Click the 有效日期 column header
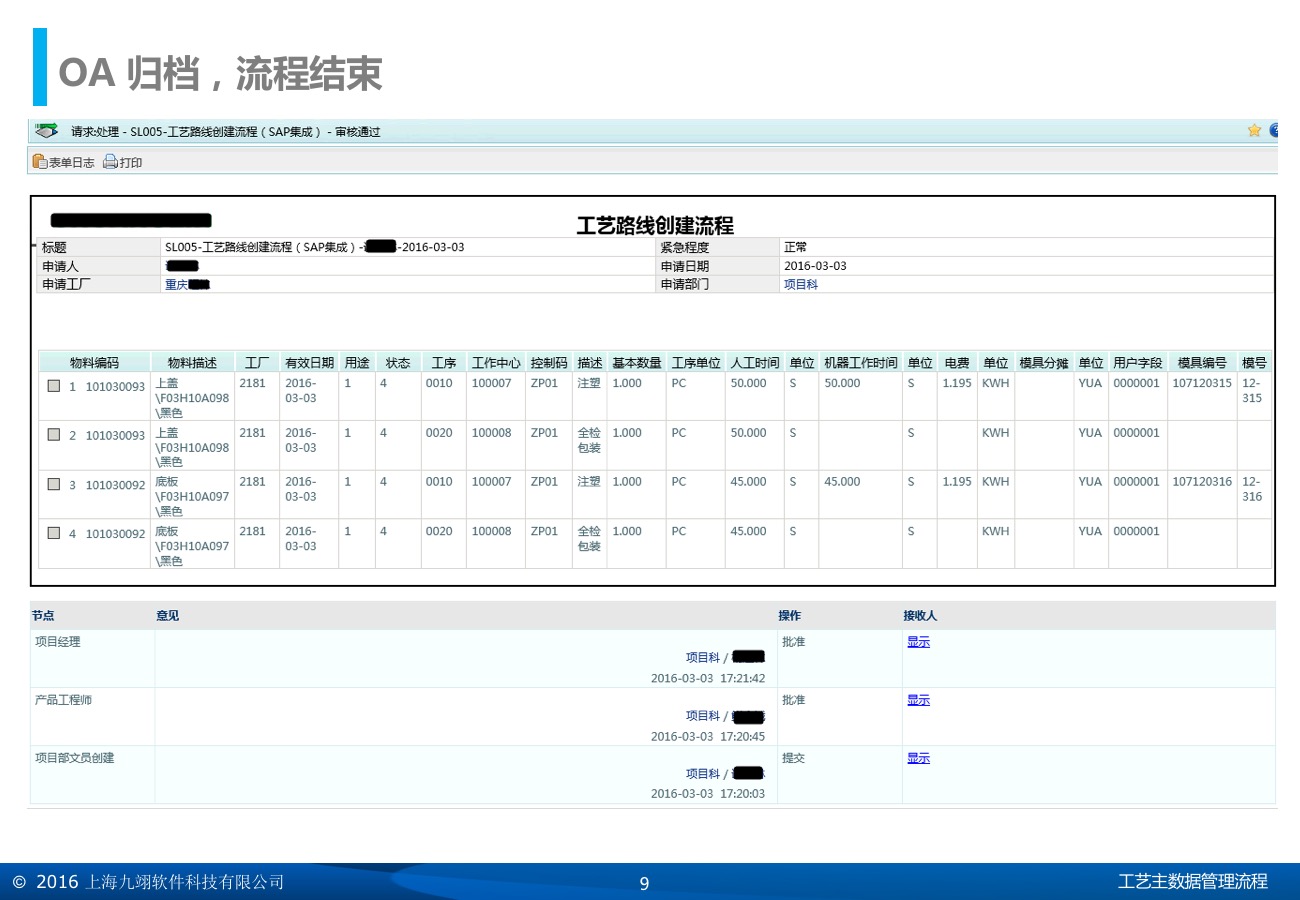The height and width of the screenshot is (900, 1300). tap(309, 363)
